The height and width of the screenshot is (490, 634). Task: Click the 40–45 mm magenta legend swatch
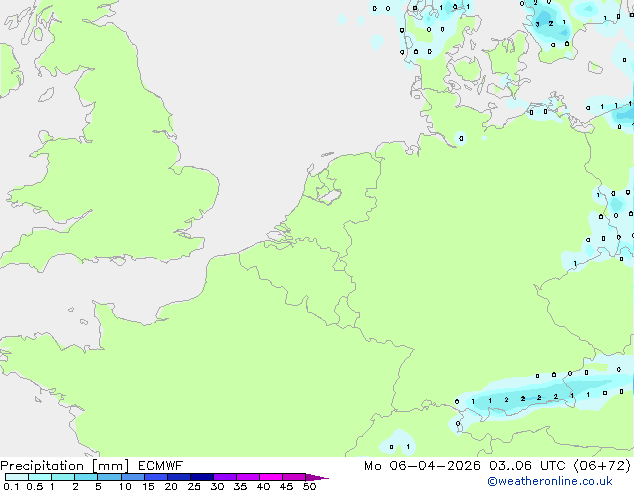(271, 477)
